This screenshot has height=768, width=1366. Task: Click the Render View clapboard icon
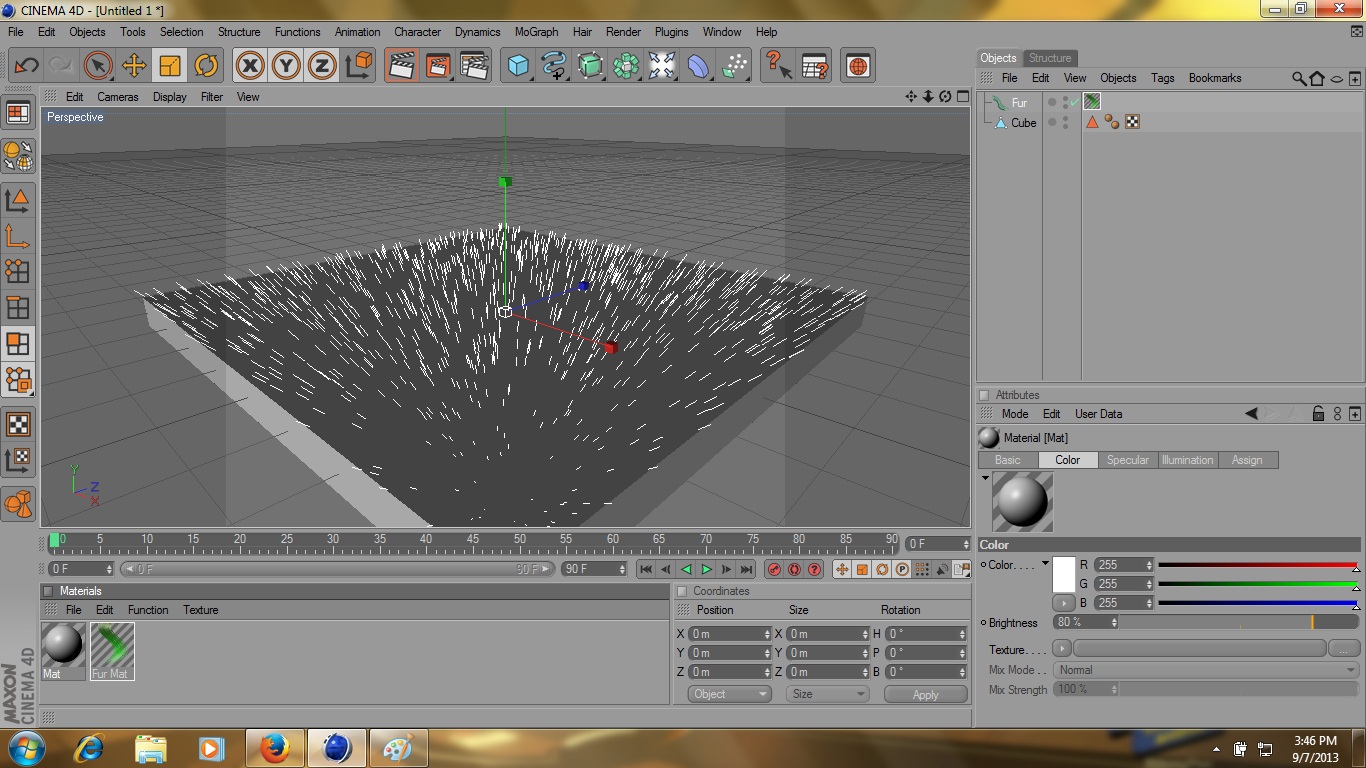click(401, 66)
